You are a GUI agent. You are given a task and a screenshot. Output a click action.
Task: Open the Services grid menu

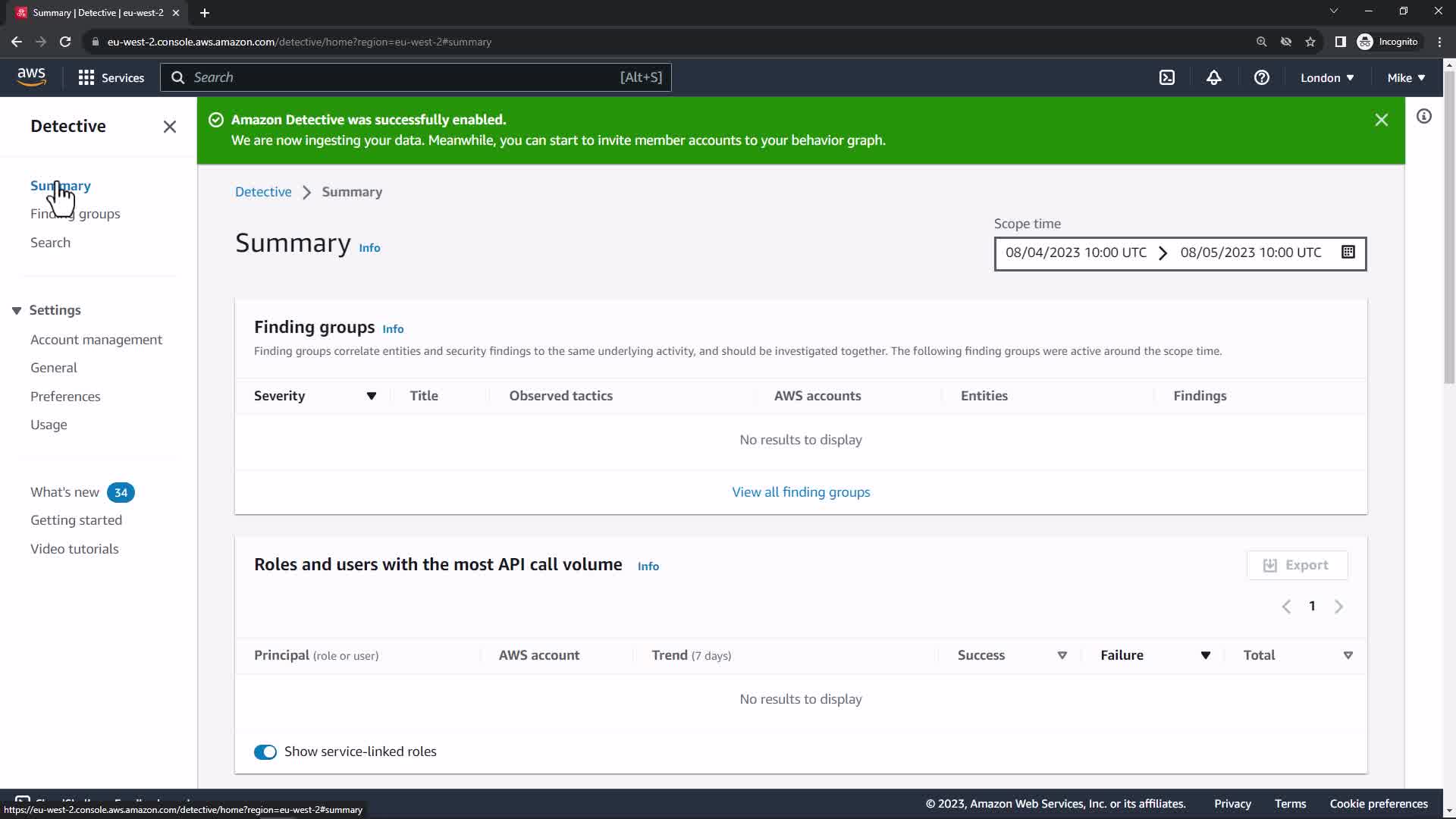[x=111, y=78]
